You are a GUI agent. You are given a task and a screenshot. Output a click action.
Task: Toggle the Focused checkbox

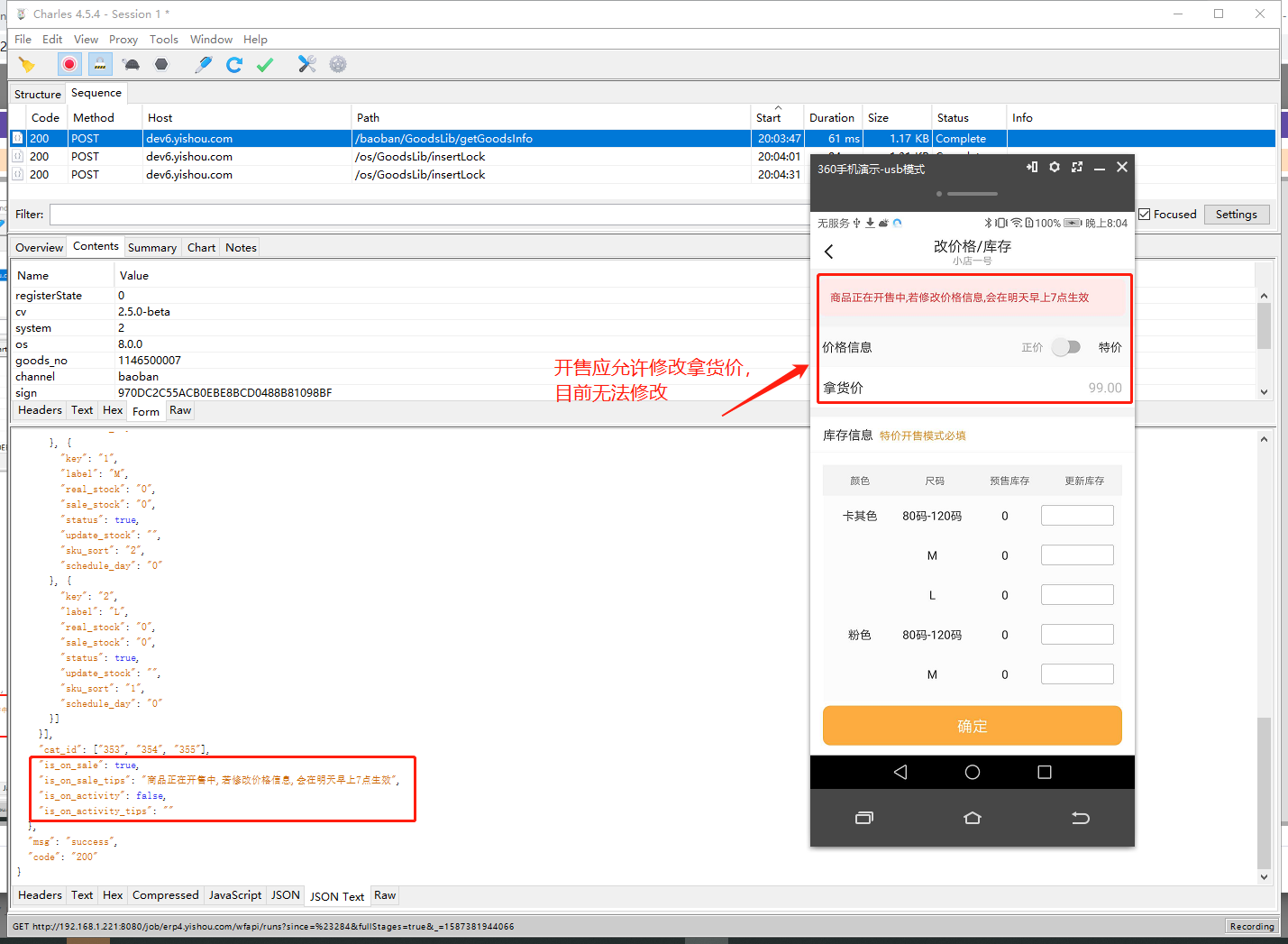(x=1145, y=215)
